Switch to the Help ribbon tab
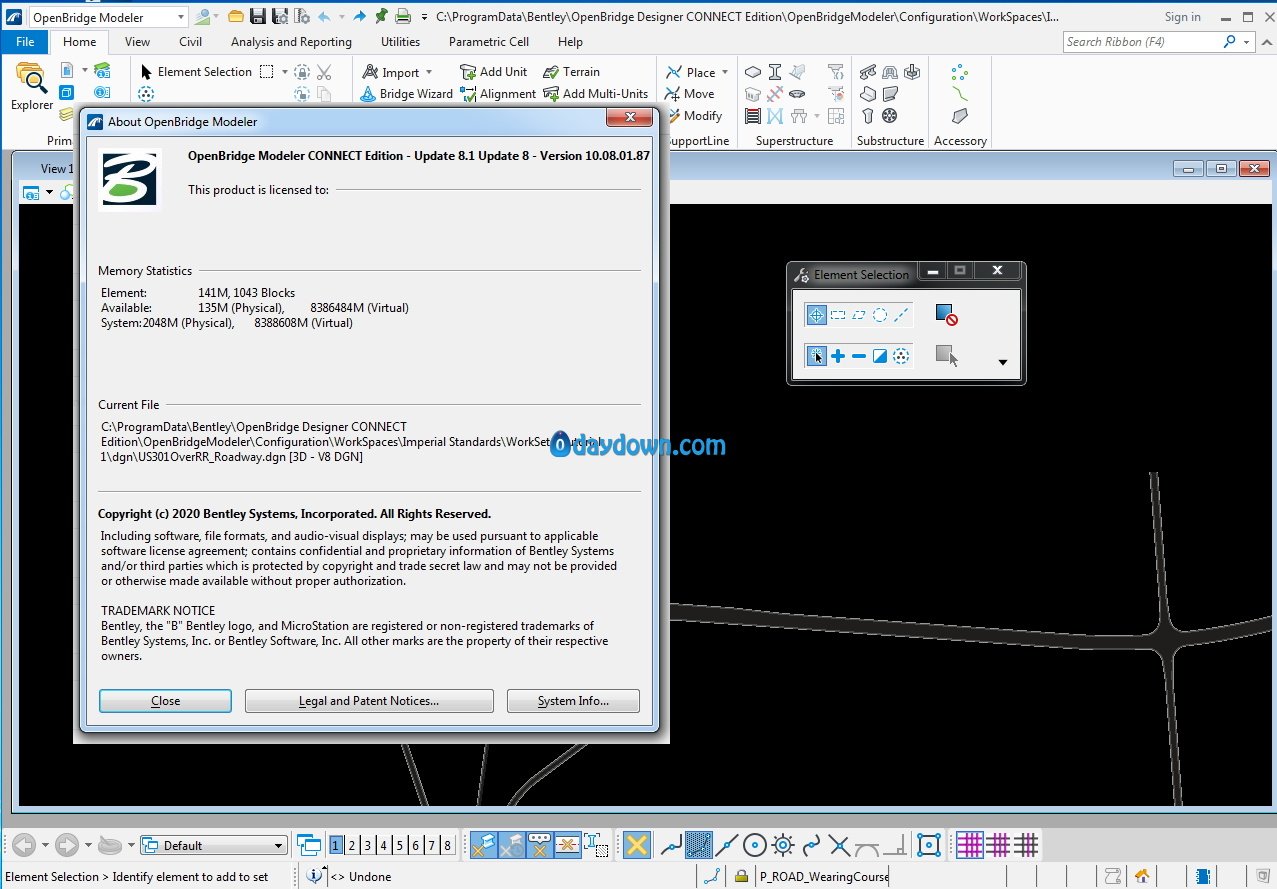This screenshot has width=1277, height=889. click(570, 42)
